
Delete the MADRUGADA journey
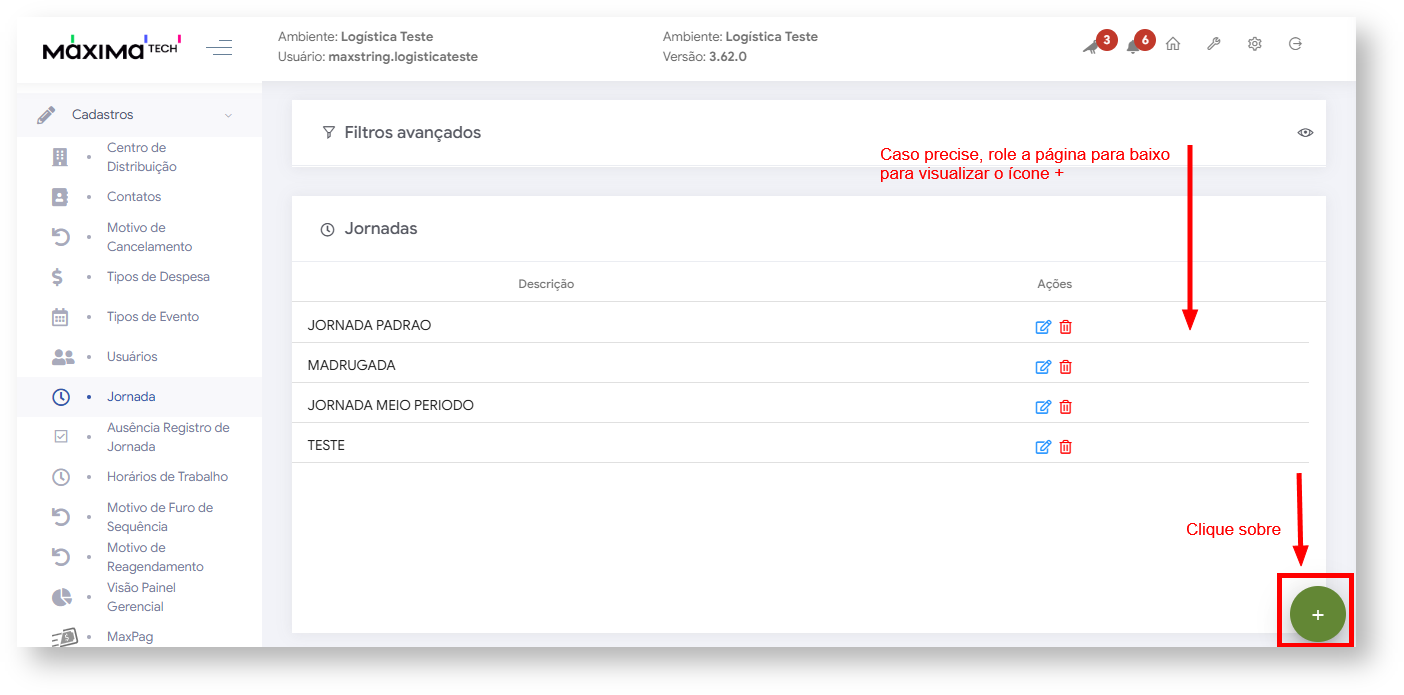tap(1066, 367)
